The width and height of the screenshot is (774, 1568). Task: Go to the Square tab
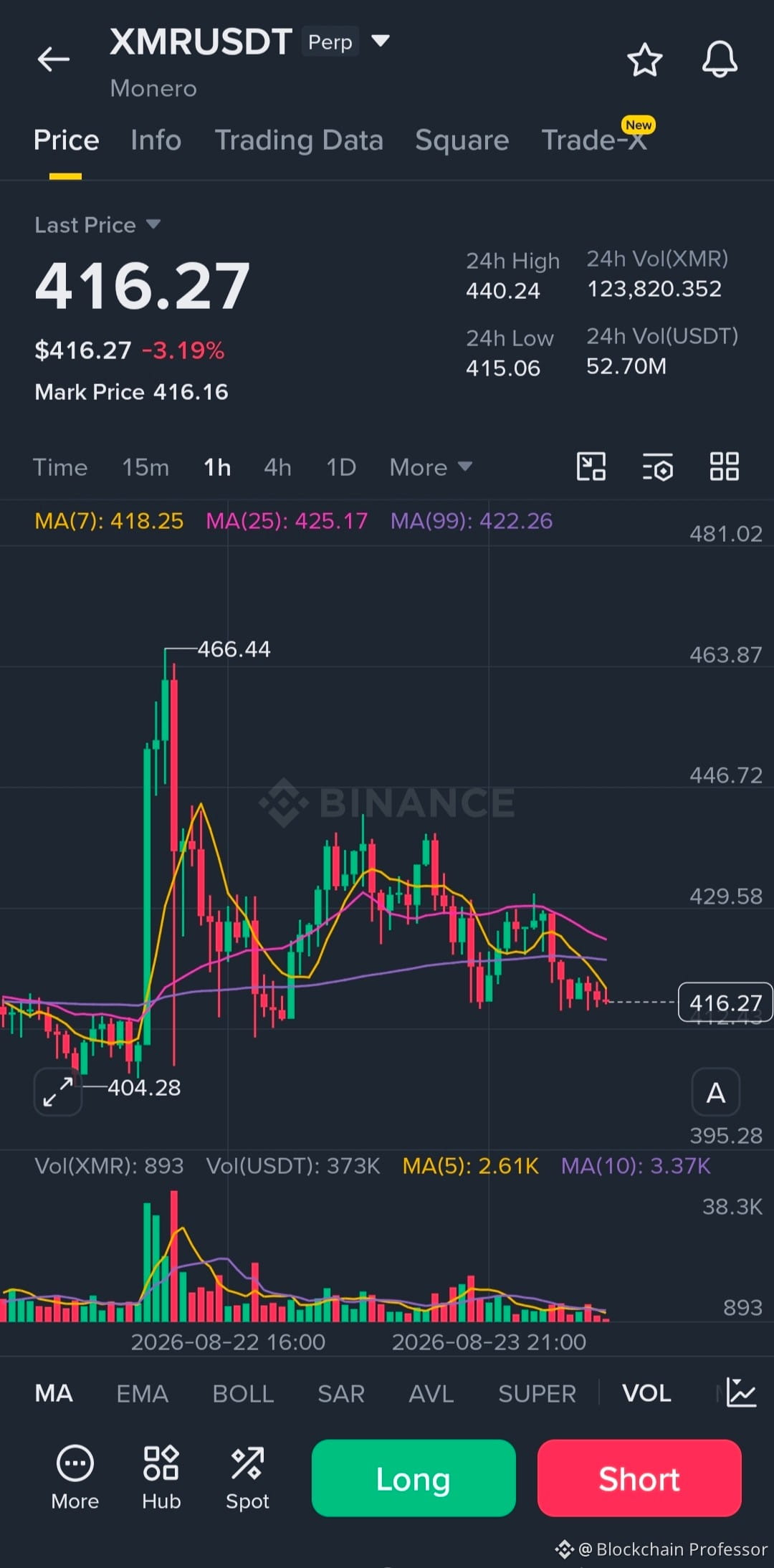[462, 140]
